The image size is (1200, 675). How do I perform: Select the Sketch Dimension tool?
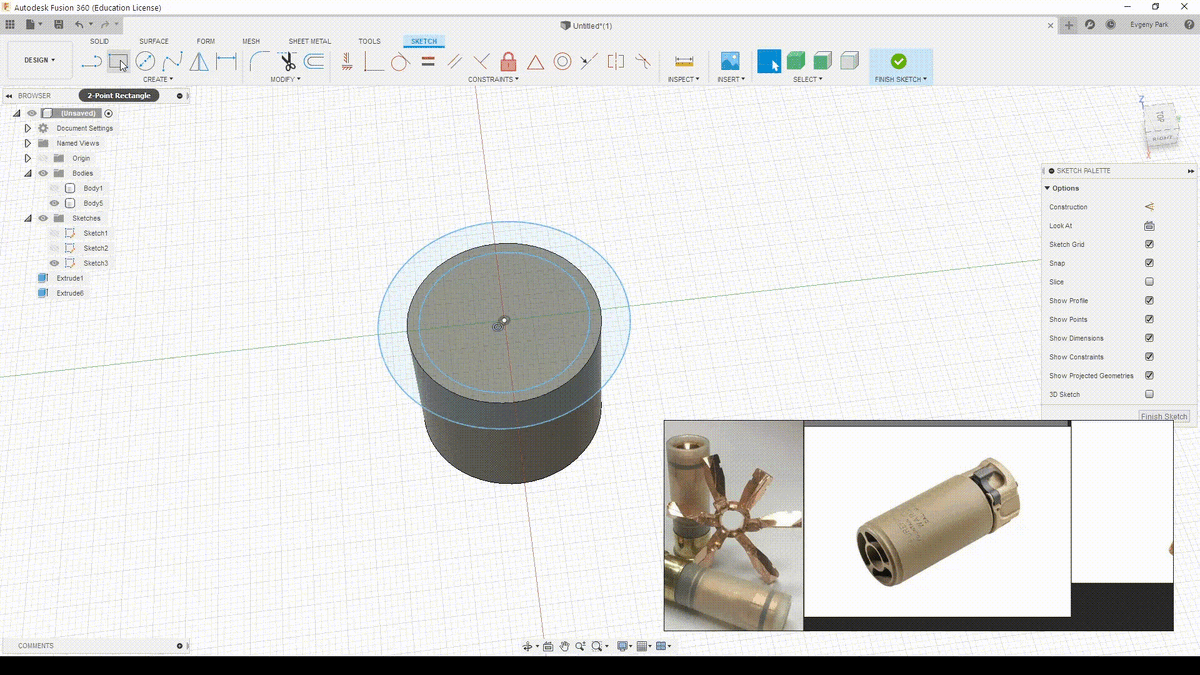tap(227, 62)
